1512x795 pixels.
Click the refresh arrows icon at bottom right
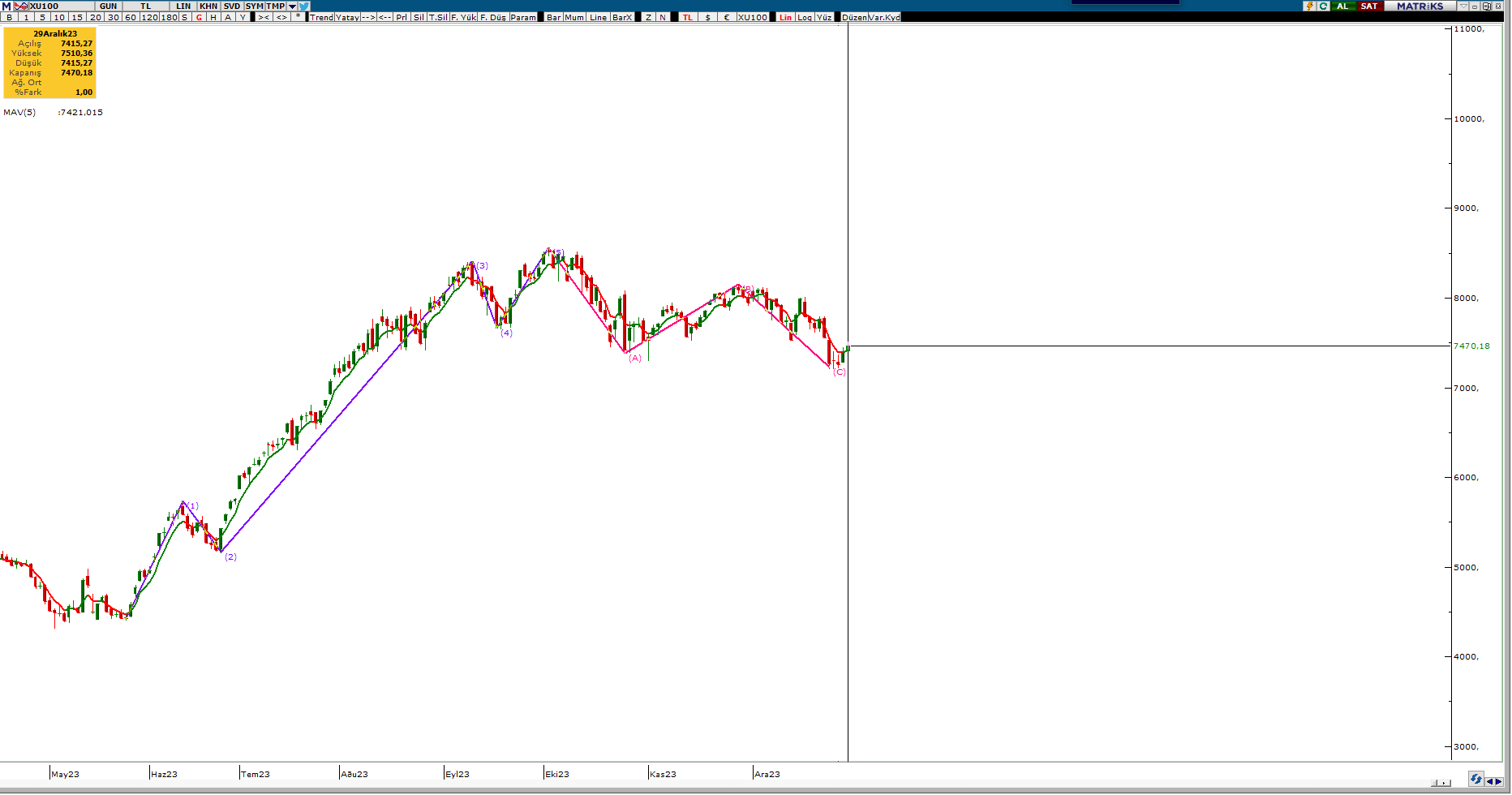[1475, 780]
